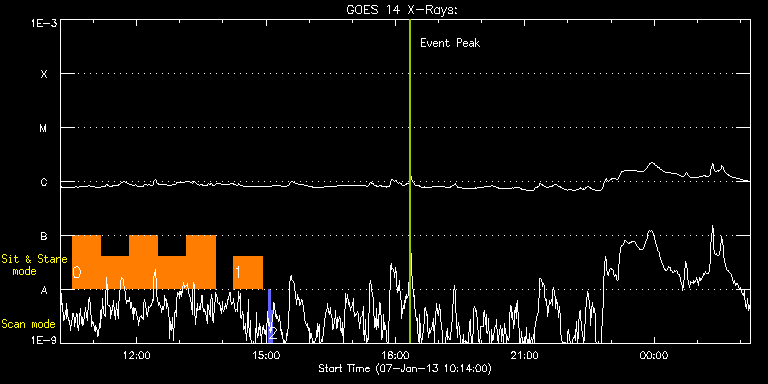The width and height of the screenshot is (768, 384).
Task: Click the X flare class axis label
Action: tap(44, 74)
